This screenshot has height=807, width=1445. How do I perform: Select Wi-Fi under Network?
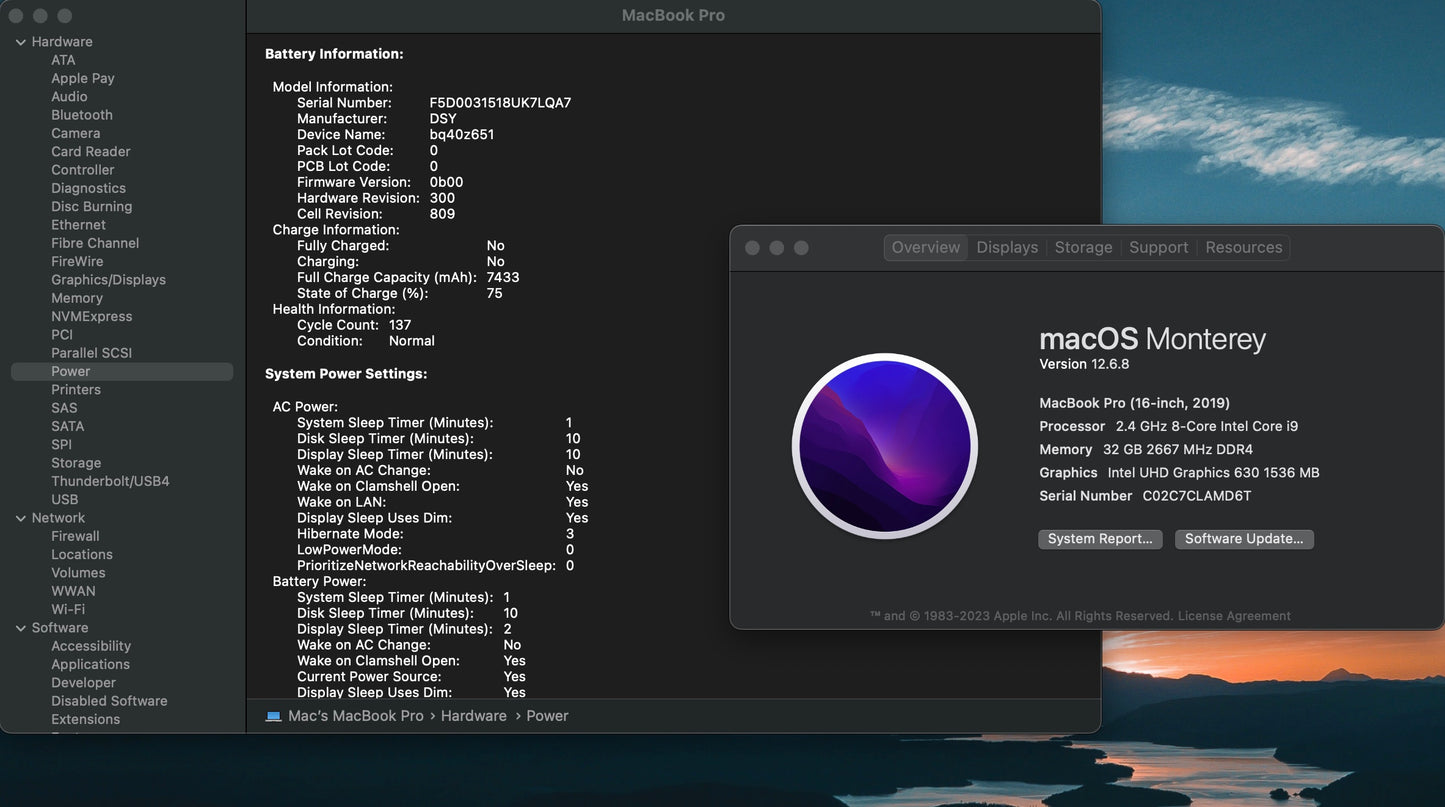coord(68,610)
